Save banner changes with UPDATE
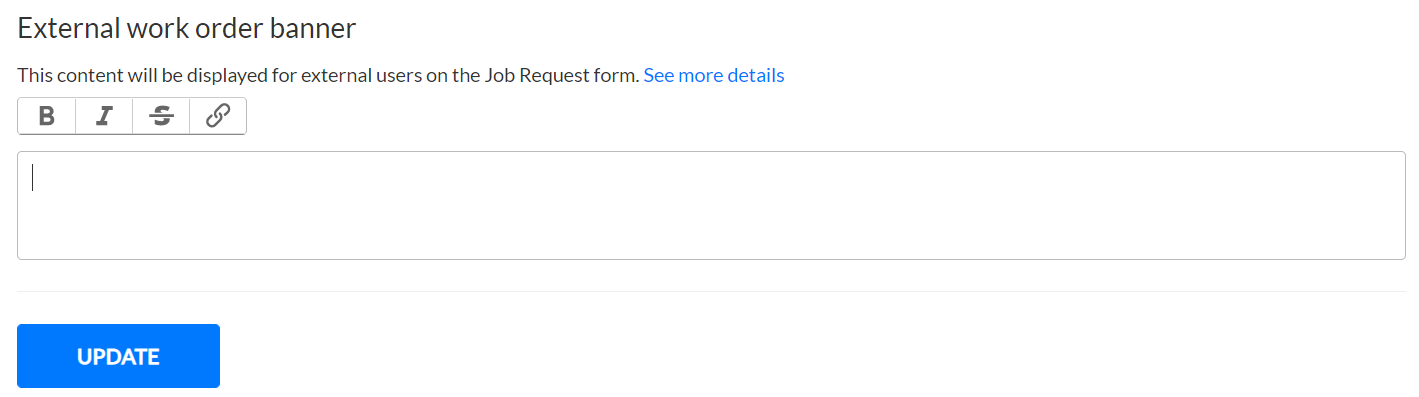Viewport: 1419px width, 397px height. point(118,356)
